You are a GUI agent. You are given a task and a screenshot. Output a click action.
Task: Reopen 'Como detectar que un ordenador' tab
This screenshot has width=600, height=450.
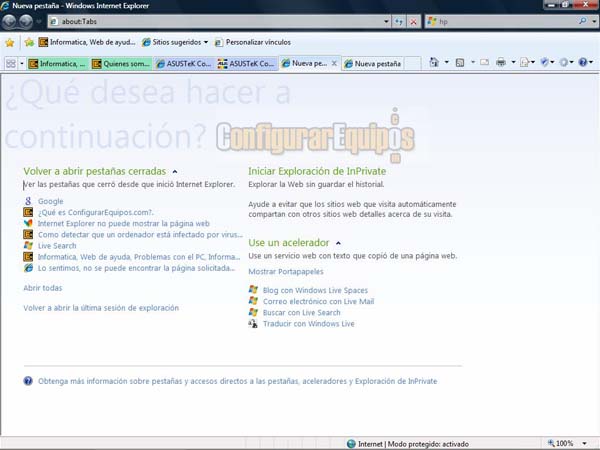(x=140, y=235)
